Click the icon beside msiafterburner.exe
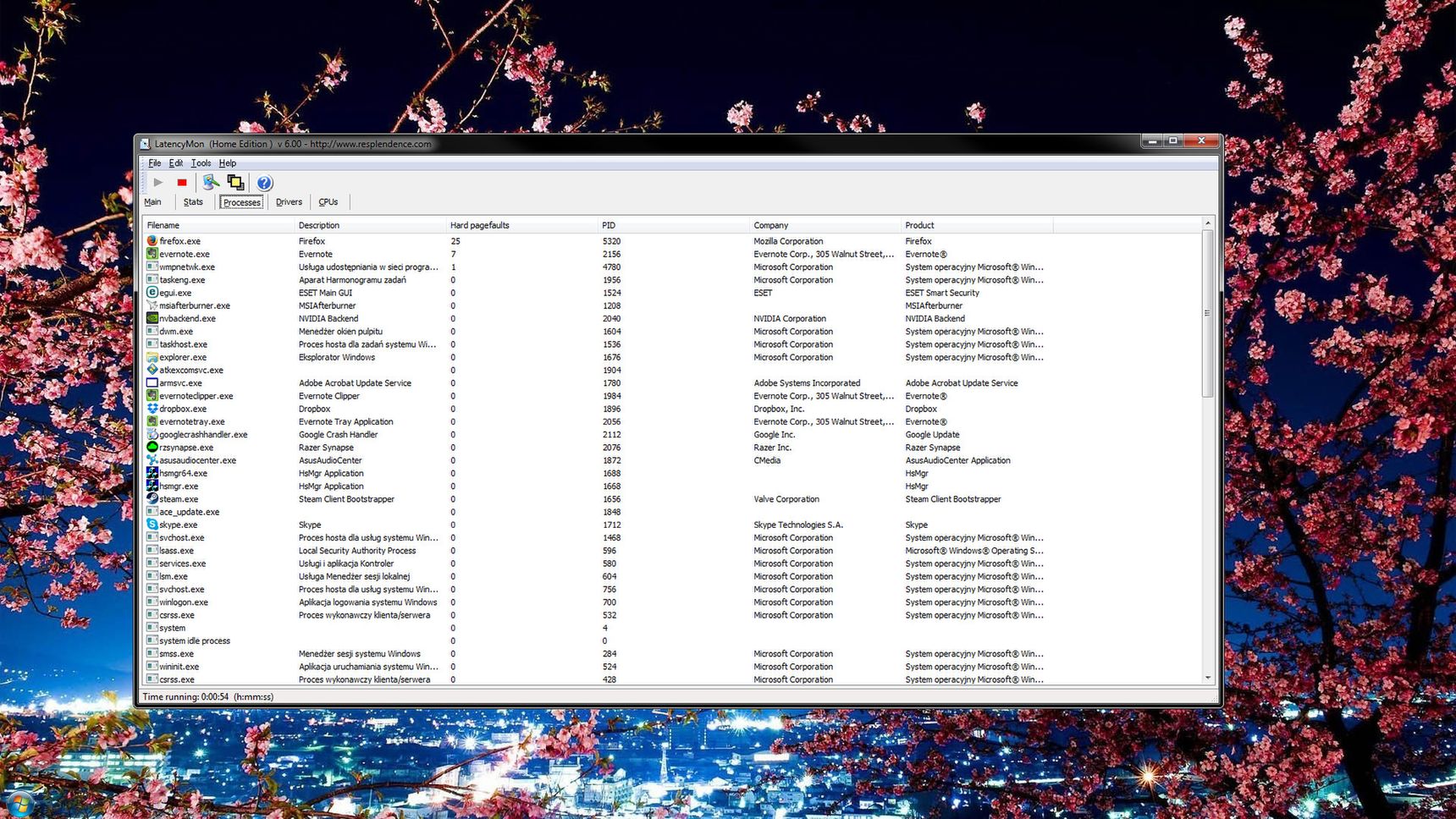Viewport: 1456px width, 819px height. pos(152,305)
